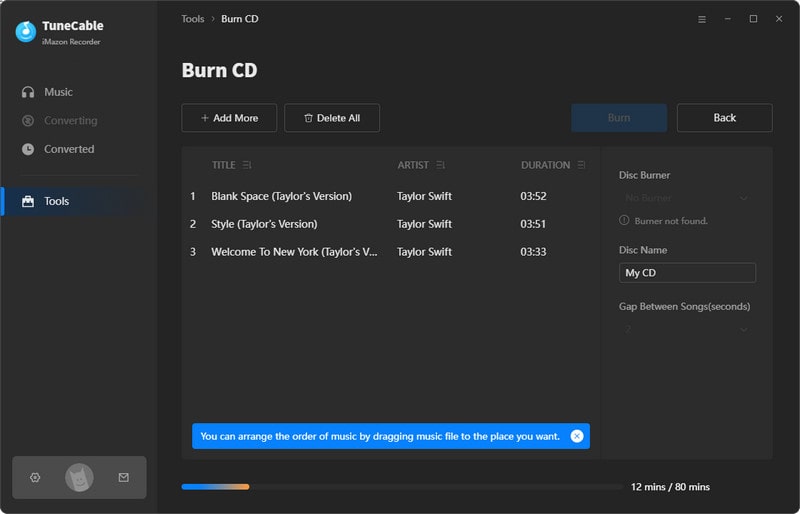Dismiss the drag-order tip banner
The image size is (800, 514).
coord(577,436)
